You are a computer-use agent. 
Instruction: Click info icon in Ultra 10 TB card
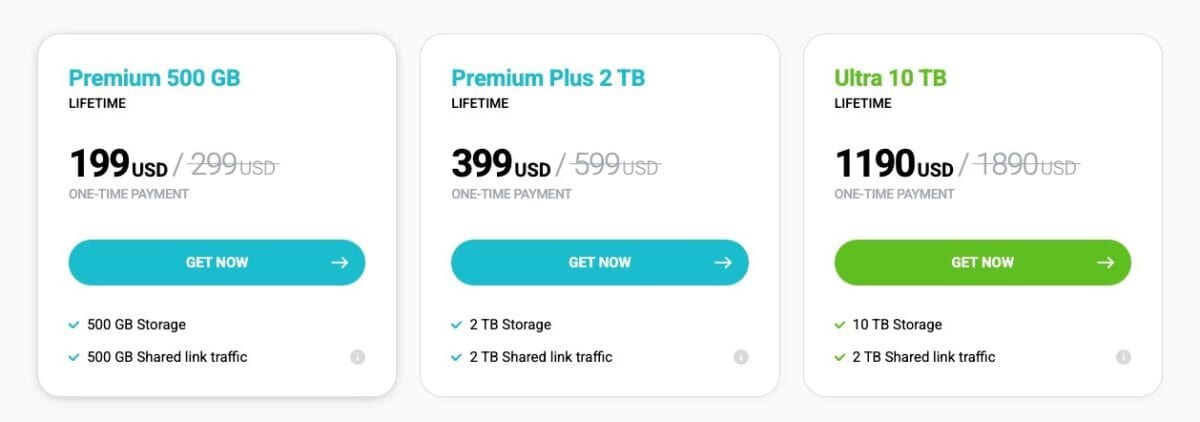[x=1124, y=357]
